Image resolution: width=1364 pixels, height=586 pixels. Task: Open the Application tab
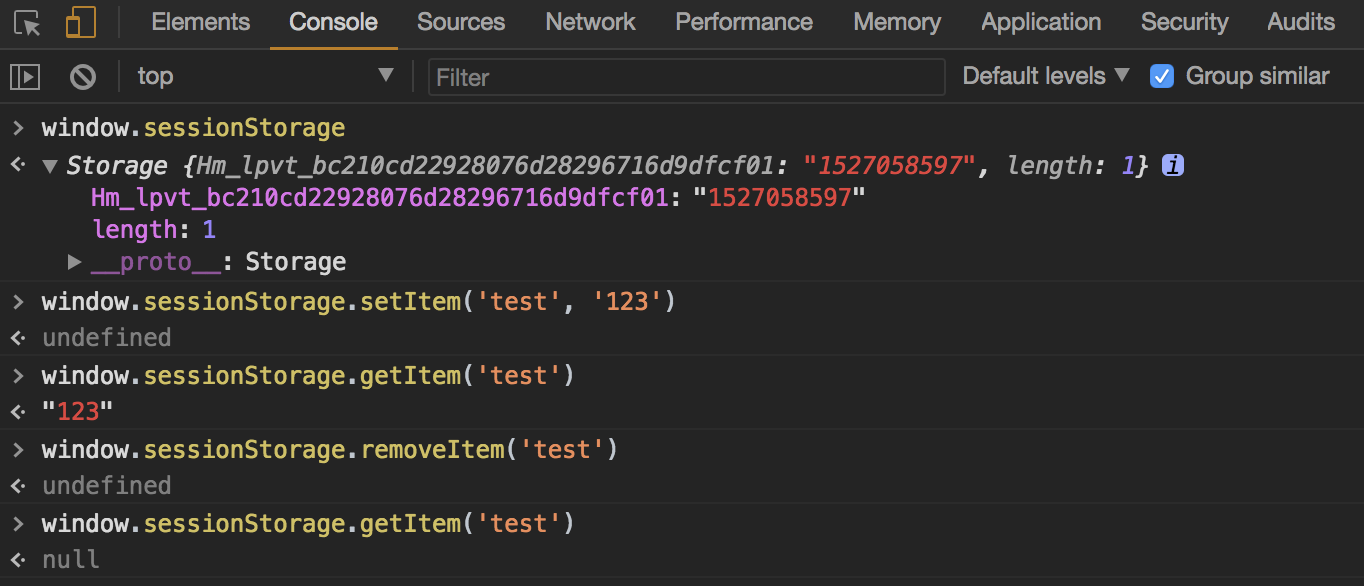1041,22
